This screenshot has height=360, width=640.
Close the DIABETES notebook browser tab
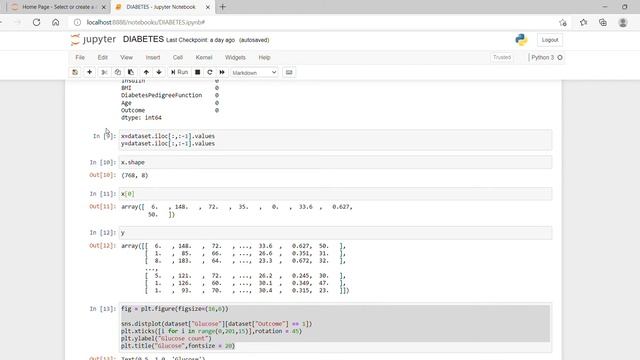coord(207,7)
